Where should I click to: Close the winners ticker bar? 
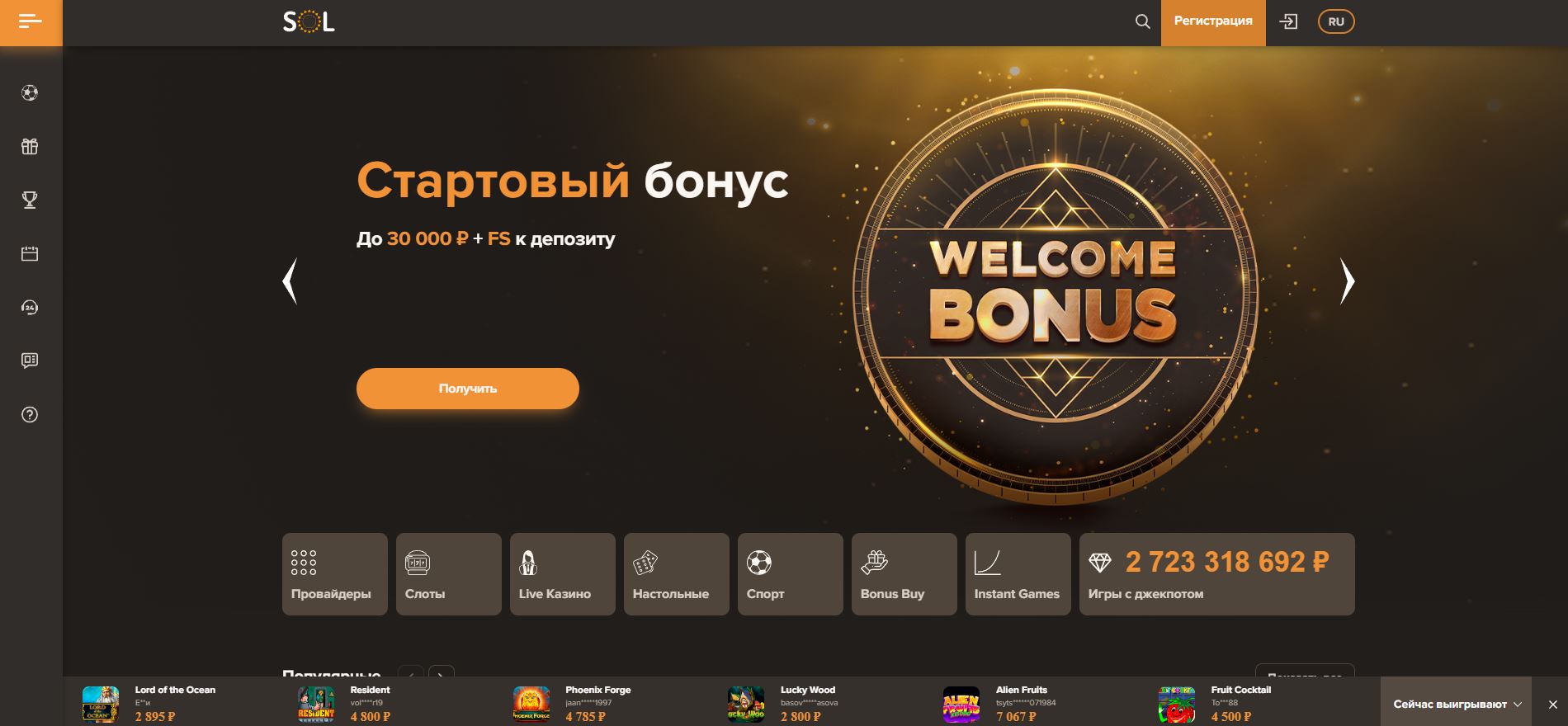click(1552, 705)
